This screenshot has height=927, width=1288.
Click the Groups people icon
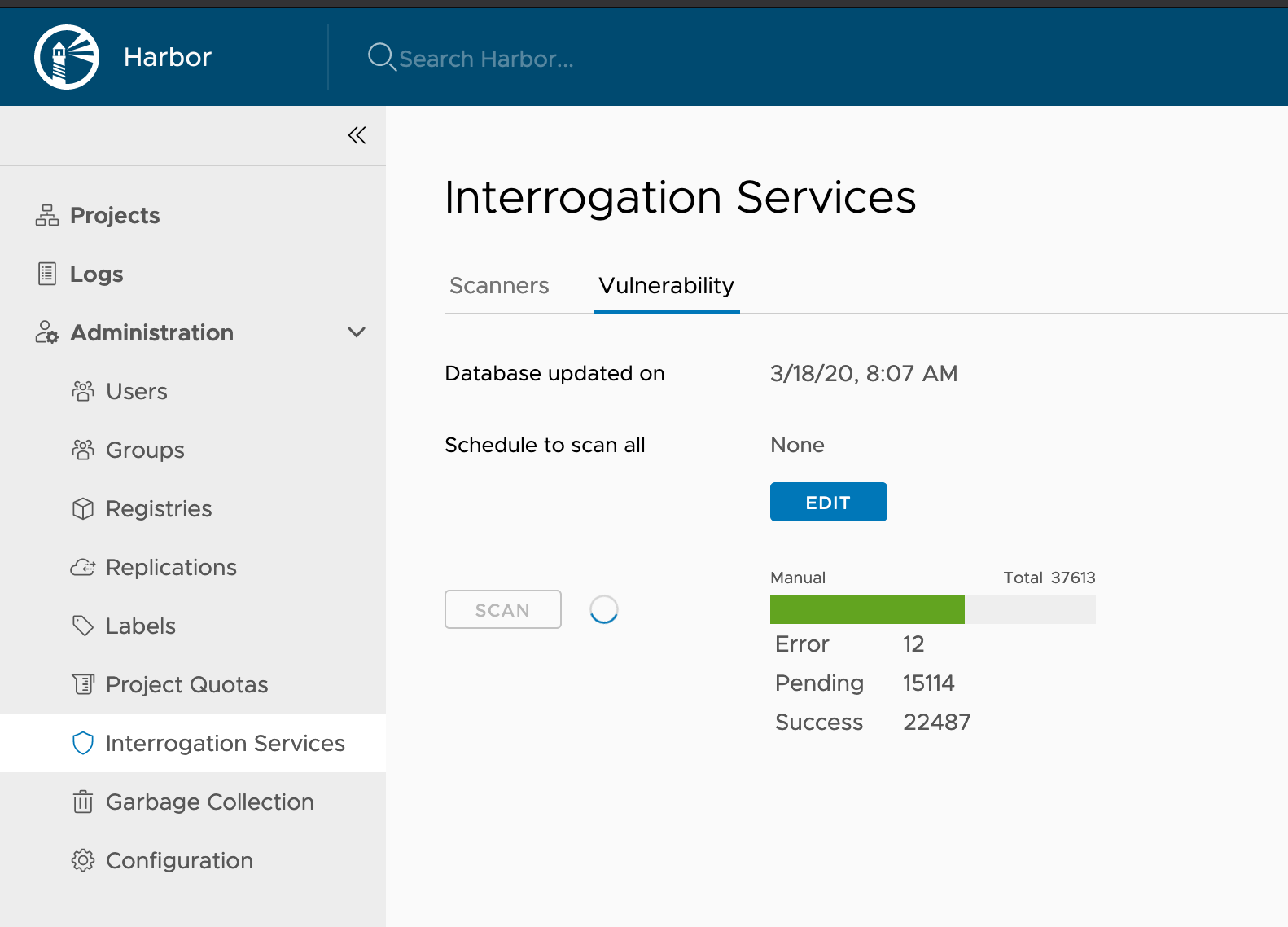coord(83,450)
